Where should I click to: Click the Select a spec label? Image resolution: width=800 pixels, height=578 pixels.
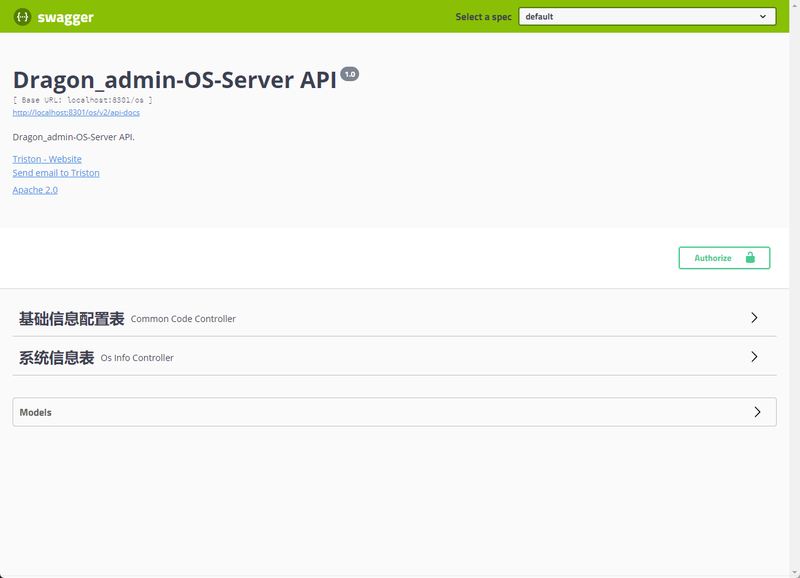(x=483, y=17)
